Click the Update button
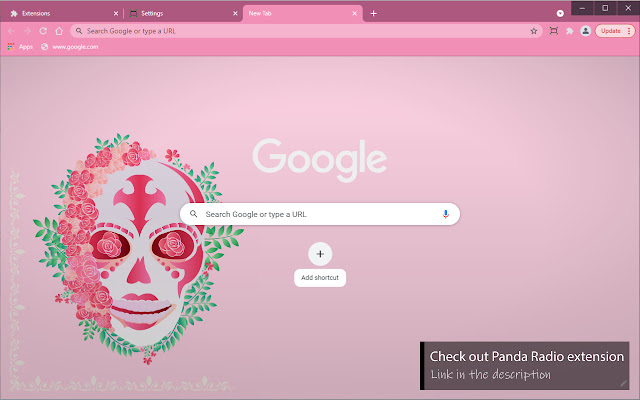Image resolution: width=640 pixels, height=400 pixels. pyautogui.click(x=610, y=31)
